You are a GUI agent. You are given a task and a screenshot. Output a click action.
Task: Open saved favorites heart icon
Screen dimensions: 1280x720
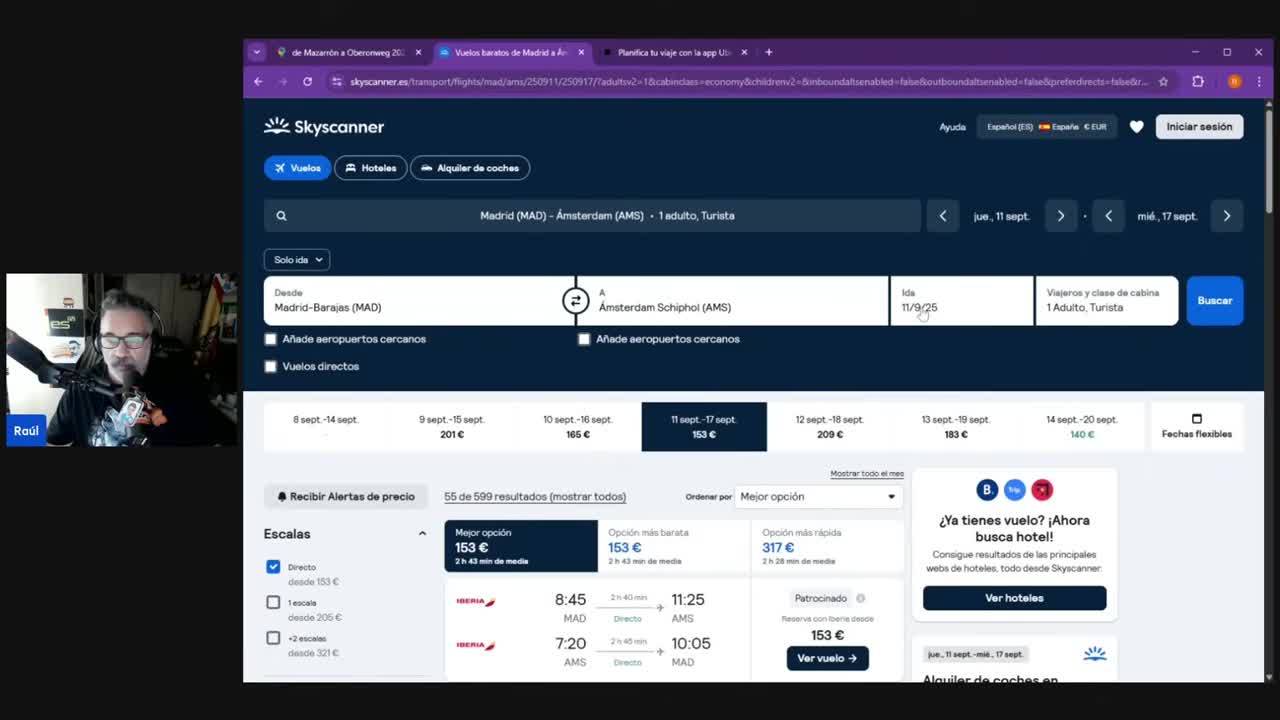coord(1136,127)
